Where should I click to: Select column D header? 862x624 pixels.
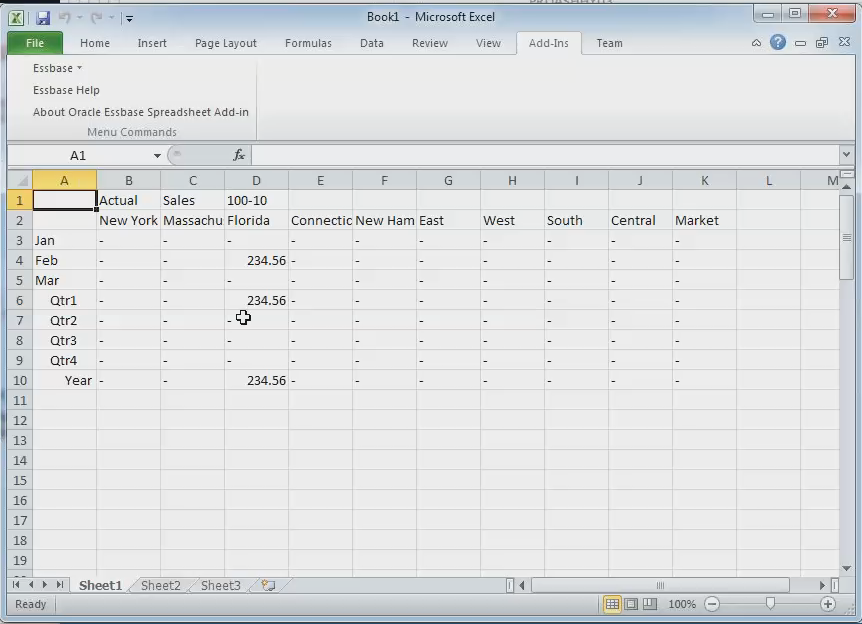pyautogui.click(x=256, y=180)
